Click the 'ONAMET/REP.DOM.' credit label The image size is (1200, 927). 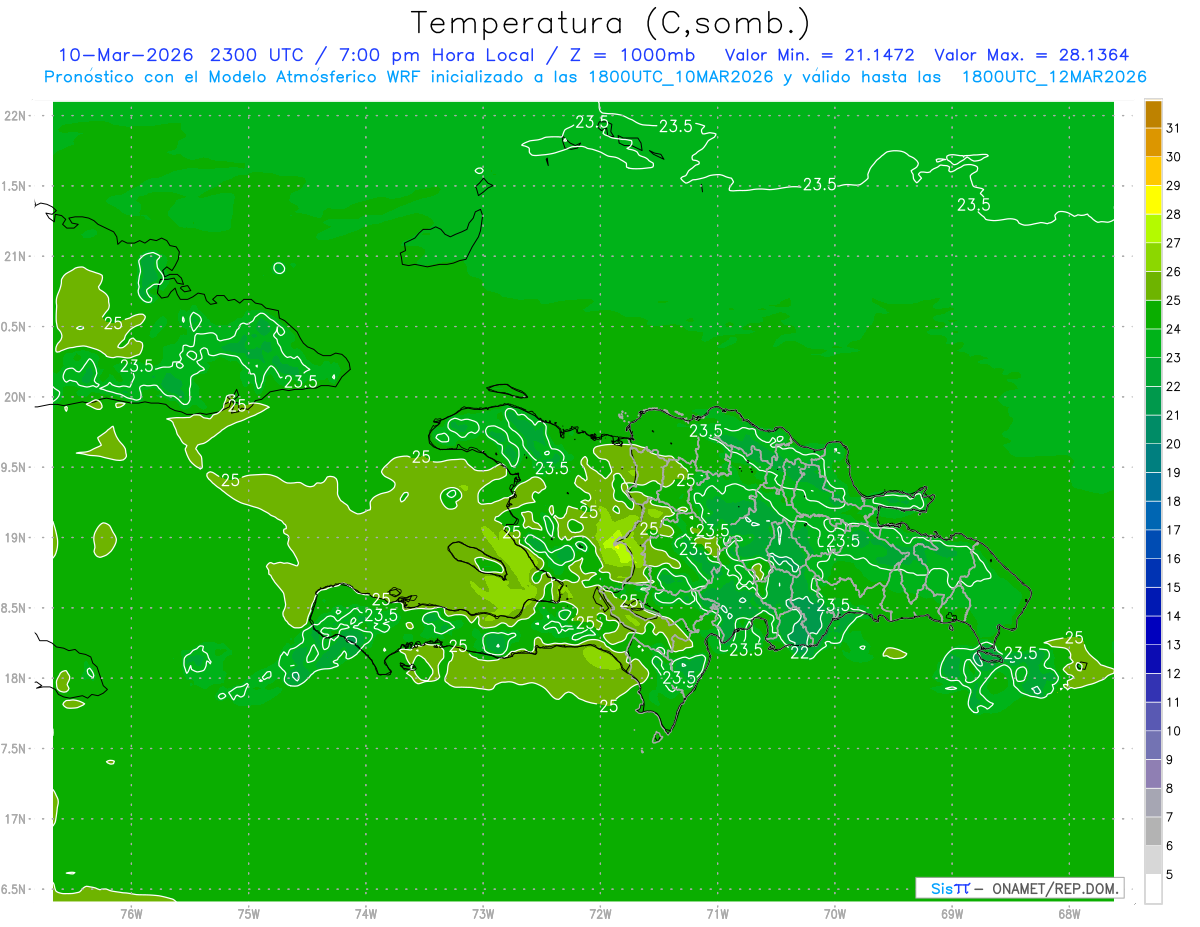point(1055,888)
